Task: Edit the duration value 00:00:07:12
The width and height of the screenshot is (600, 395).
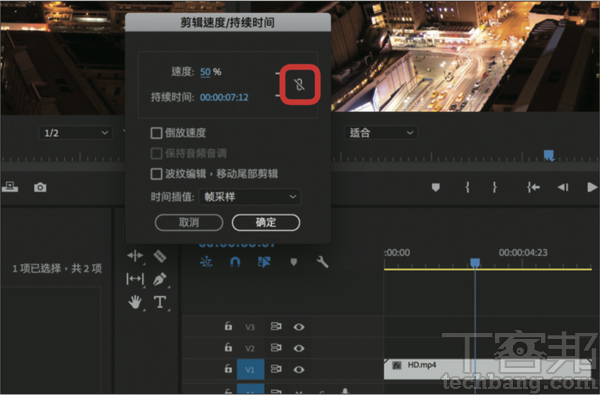Action: [x=224, y=97]
